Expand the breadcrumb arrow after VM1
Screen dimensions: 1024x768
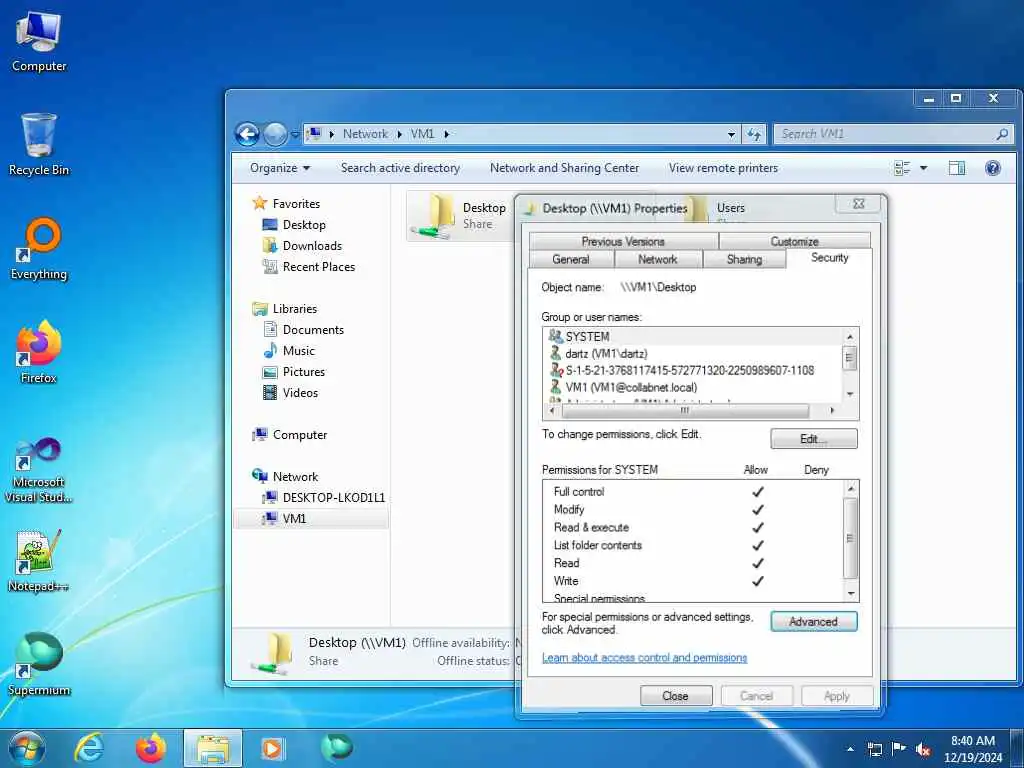[x=447, y=134]
